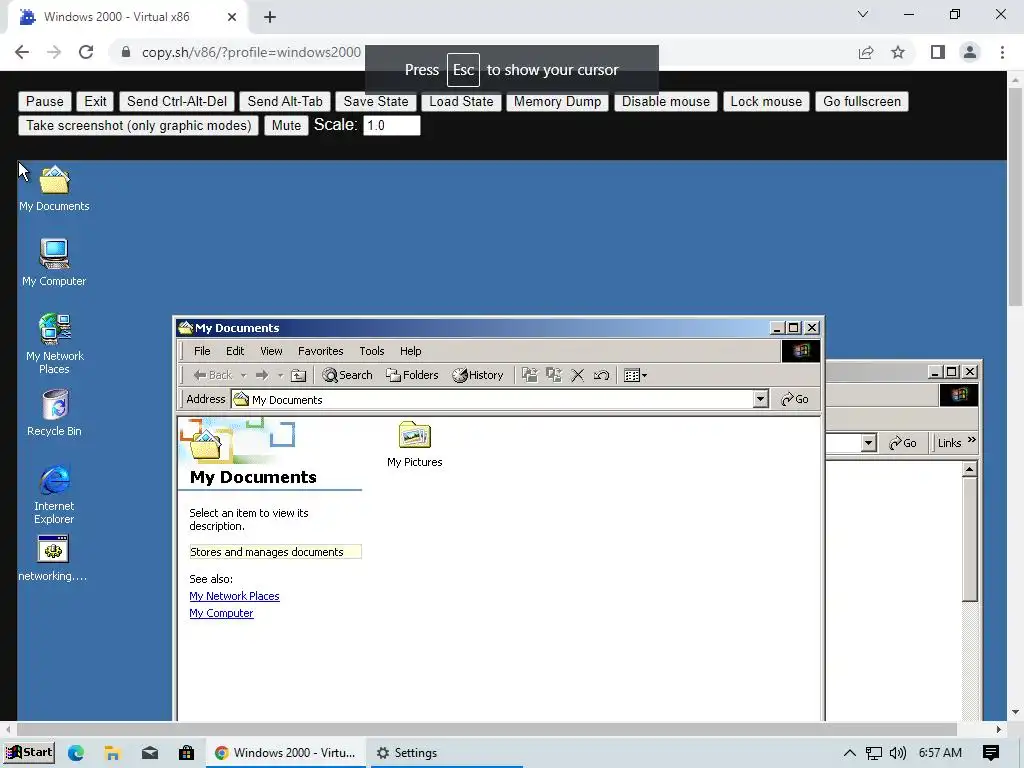
Task: Open the Favorites menu
Action: [x=321, y=351]
